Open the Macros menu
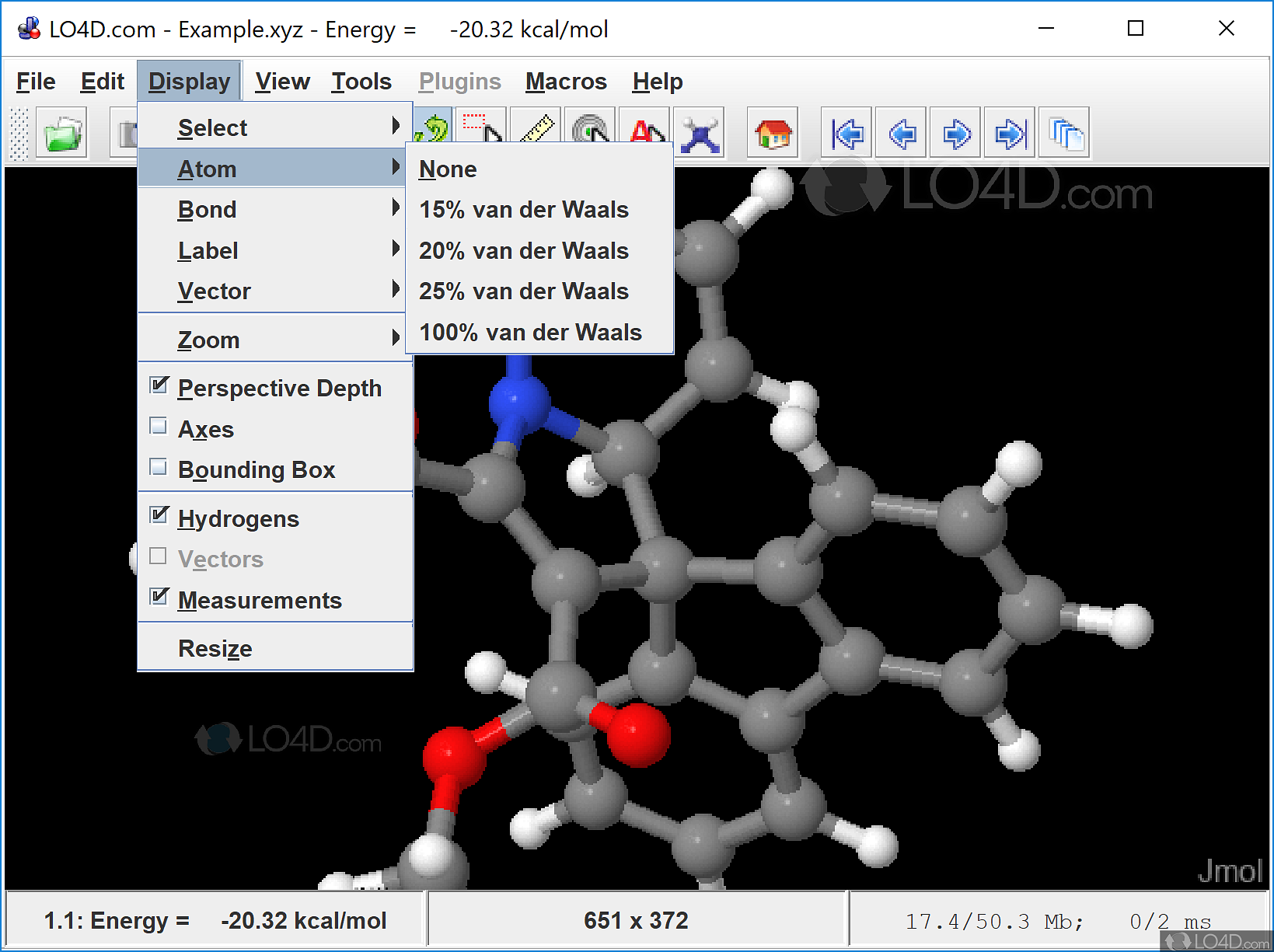This screenshot has width=1274, height=952. tap(566, 81)
